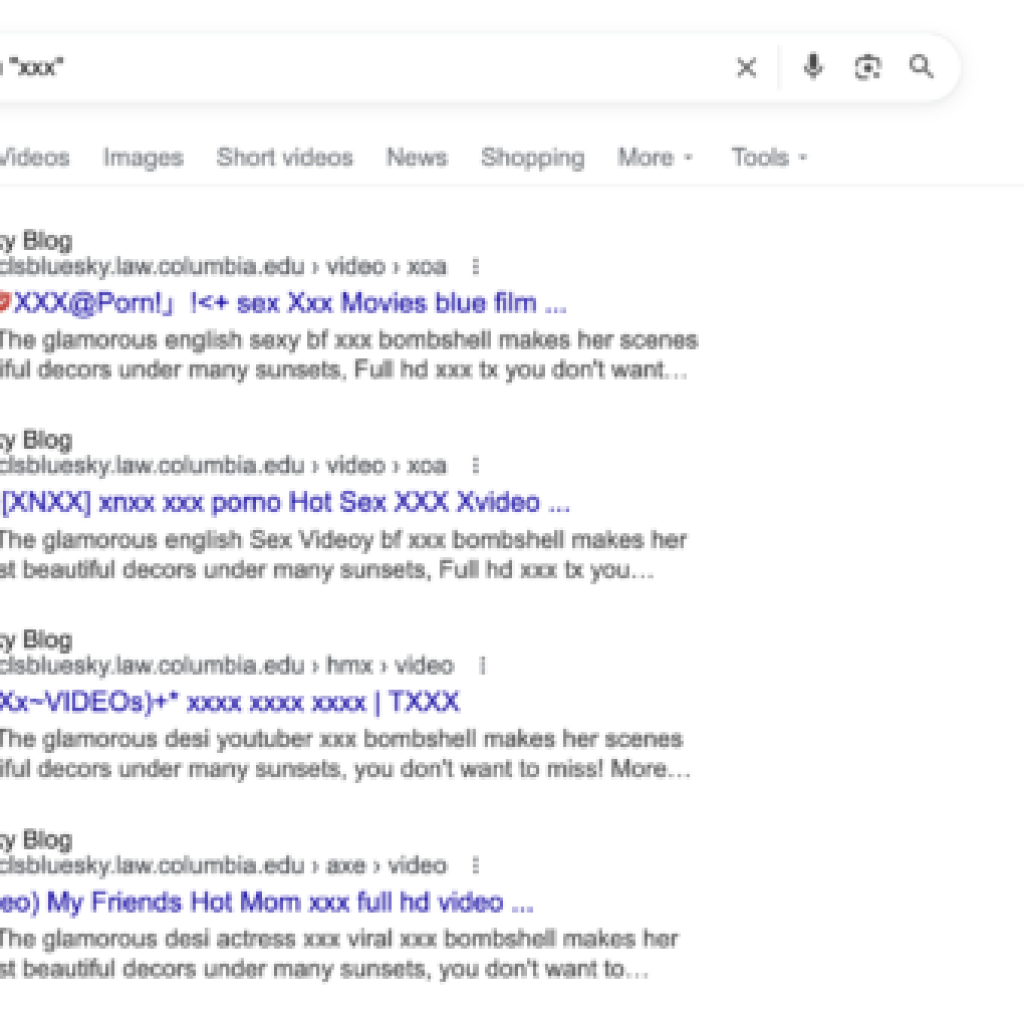Open three-dot menu beside hmx › video result
The width and height of the screenshot is (1024, 1024).
[x=482, y=666]
